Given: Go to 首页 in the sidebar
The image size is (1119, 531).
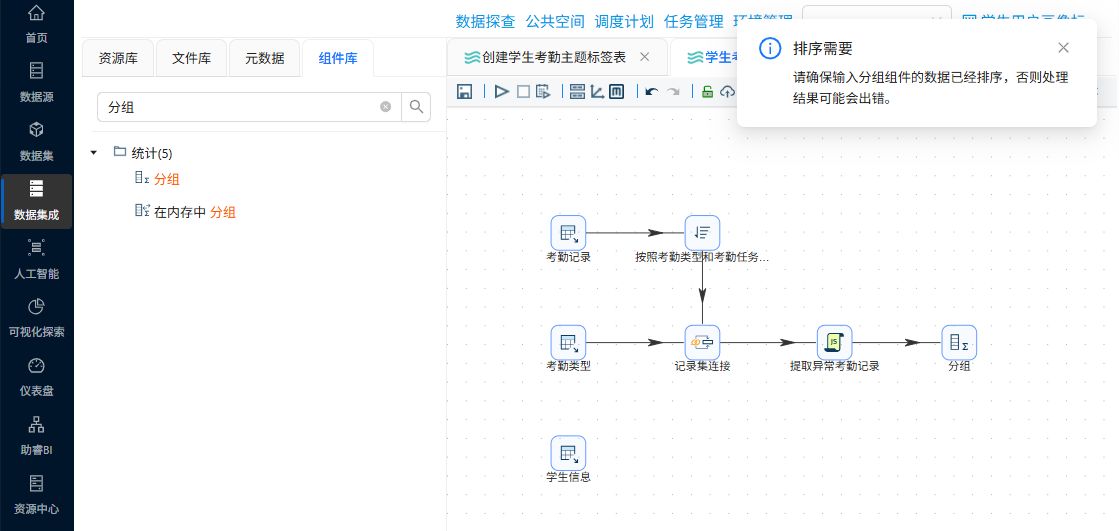Looking at the screenshot, I should (x=36, y=25).
